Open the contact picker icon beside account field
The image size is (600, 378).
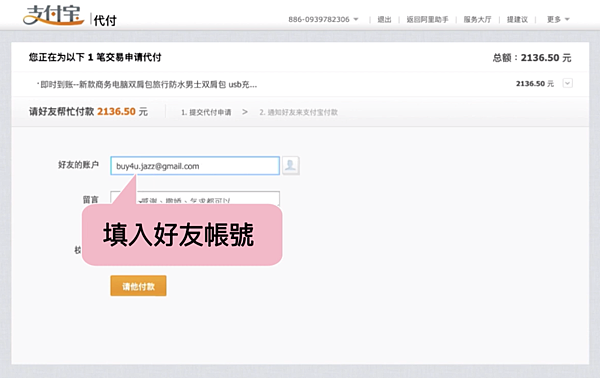pyautogui.click(x=290, y=166)
